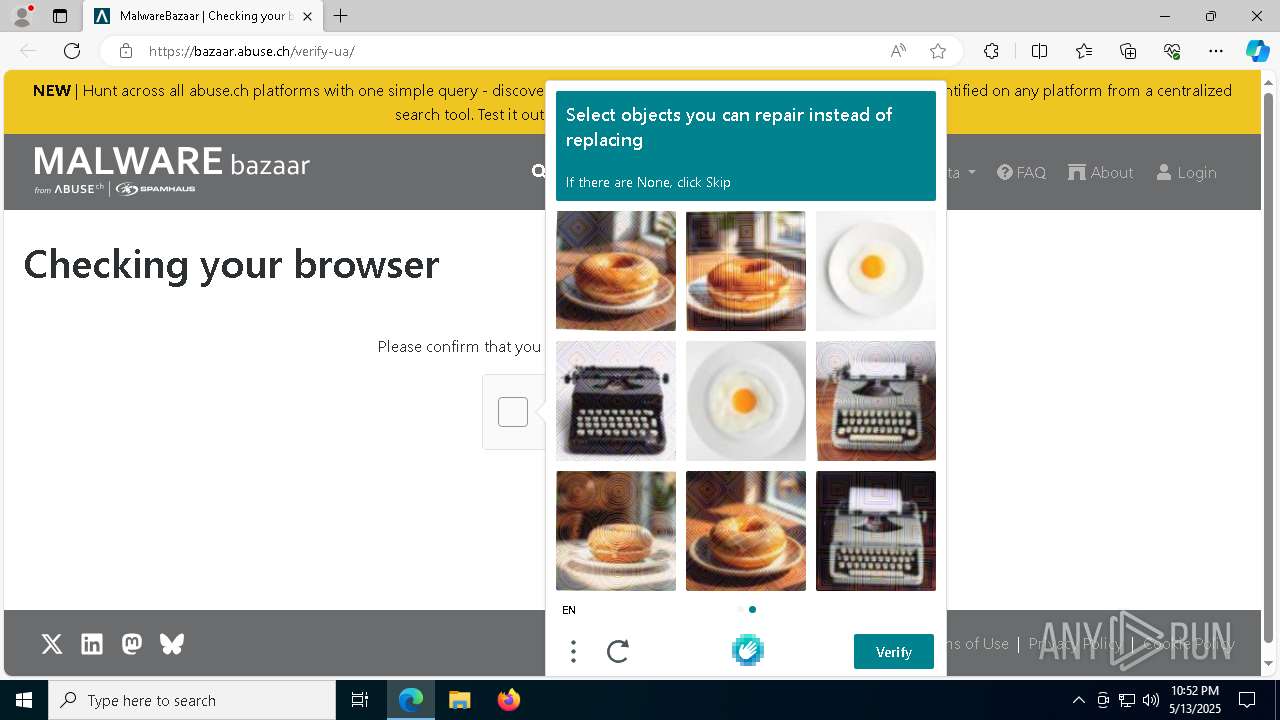Select center fried egg tile
The height and width of the screenshot is (720, 1280).
(x=746, y=401)
